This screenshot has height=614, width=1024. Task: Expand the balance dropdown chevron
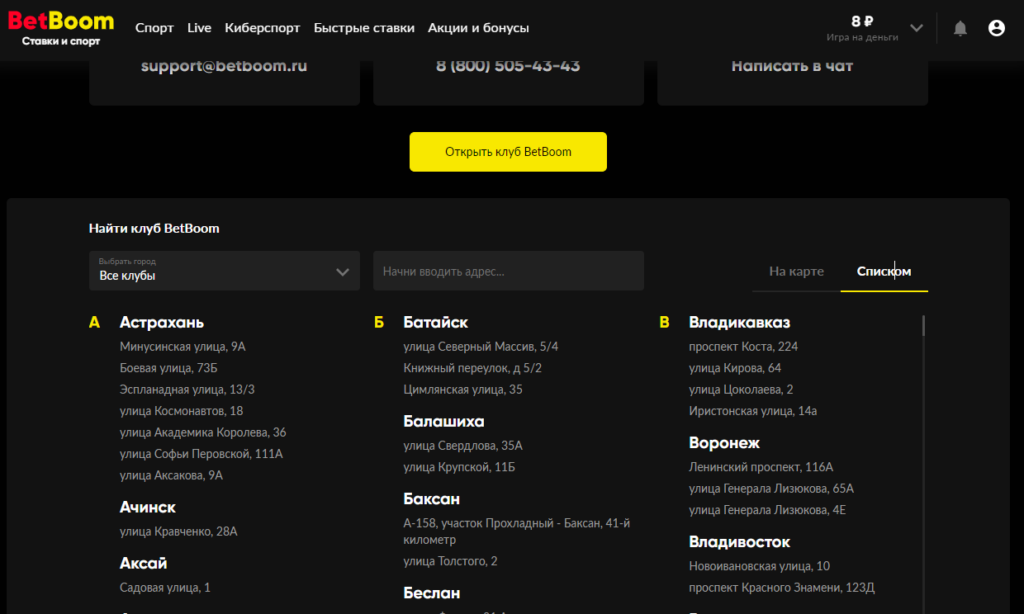pyautogui.click(x=916, y=28)
